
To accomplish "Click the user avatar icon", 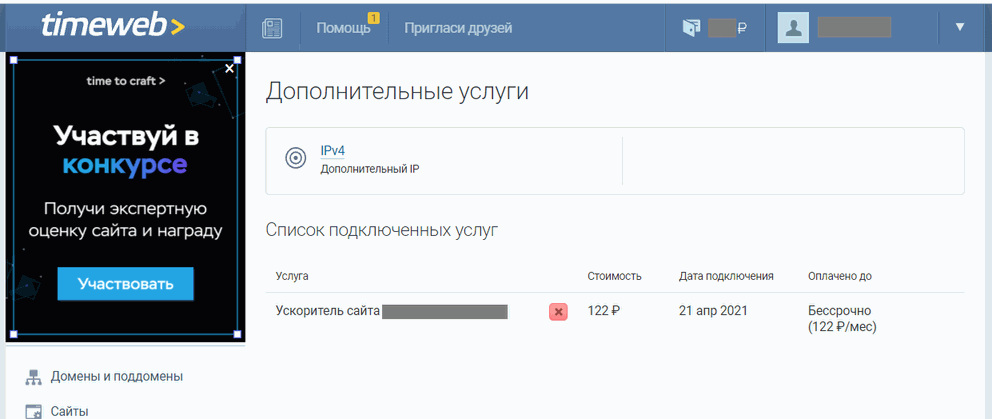I will 794,28.
